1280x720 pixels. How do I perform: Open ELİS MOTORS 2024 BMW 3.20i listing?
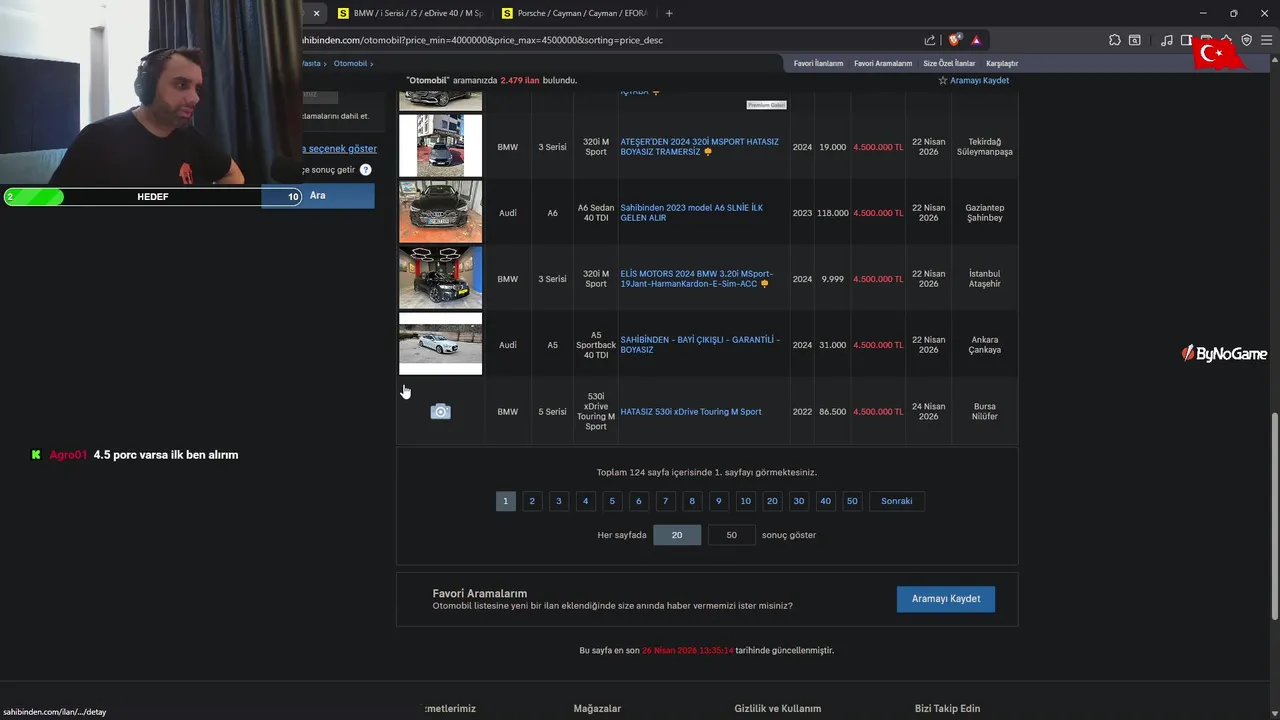tap(696, 279)
